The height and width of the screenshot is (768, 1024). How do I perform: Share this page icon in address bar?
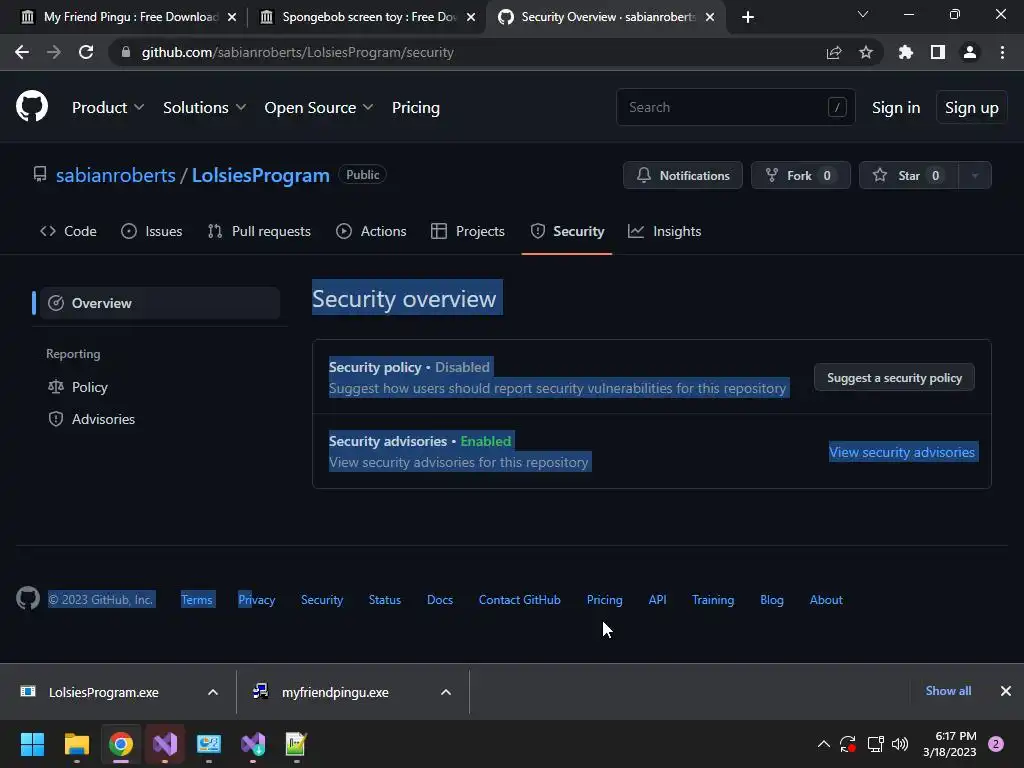[834, 52]
